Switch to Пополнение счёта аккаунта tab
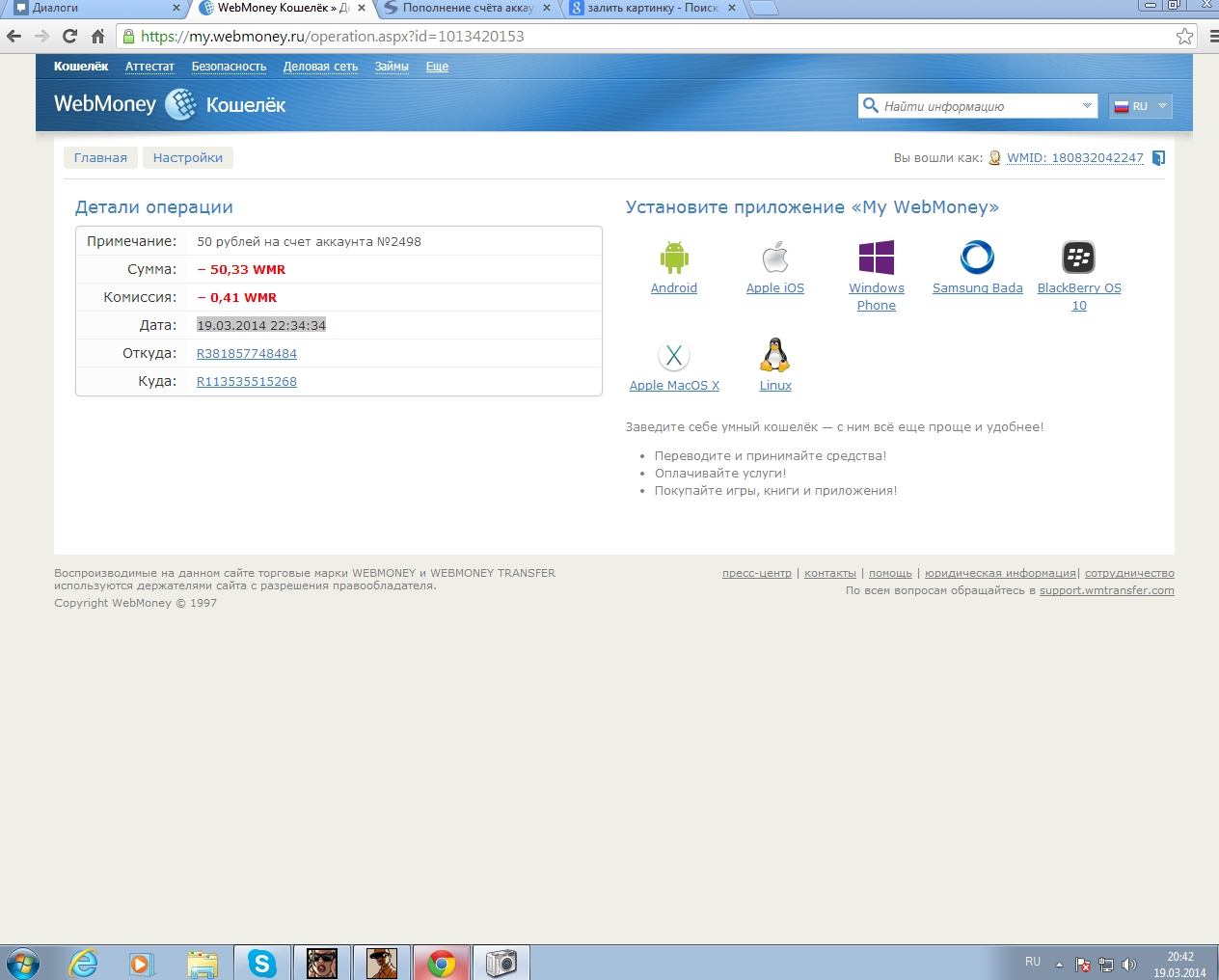 point(468,8)
